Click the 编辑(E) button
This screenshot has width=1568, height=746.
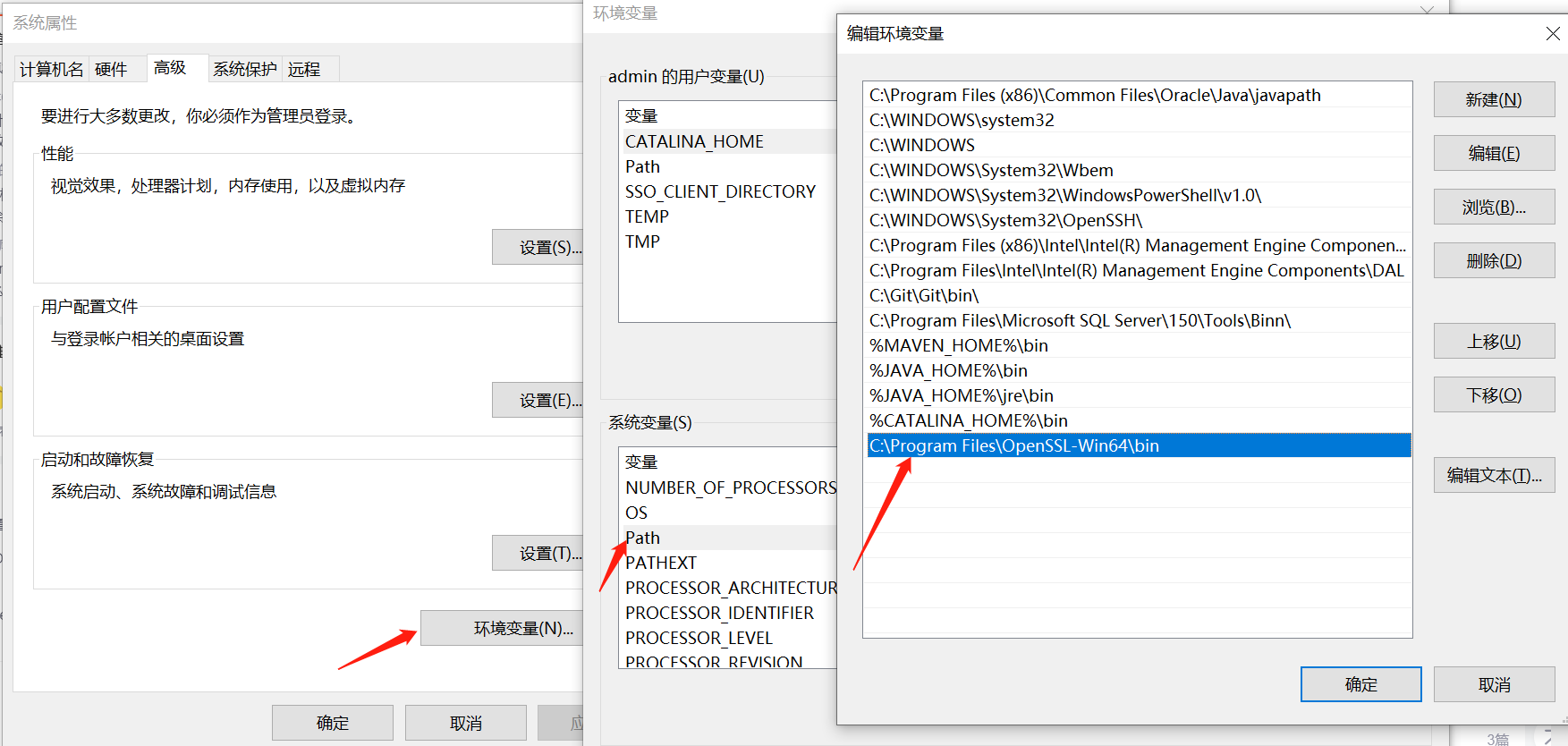(x=1493, y=153)
